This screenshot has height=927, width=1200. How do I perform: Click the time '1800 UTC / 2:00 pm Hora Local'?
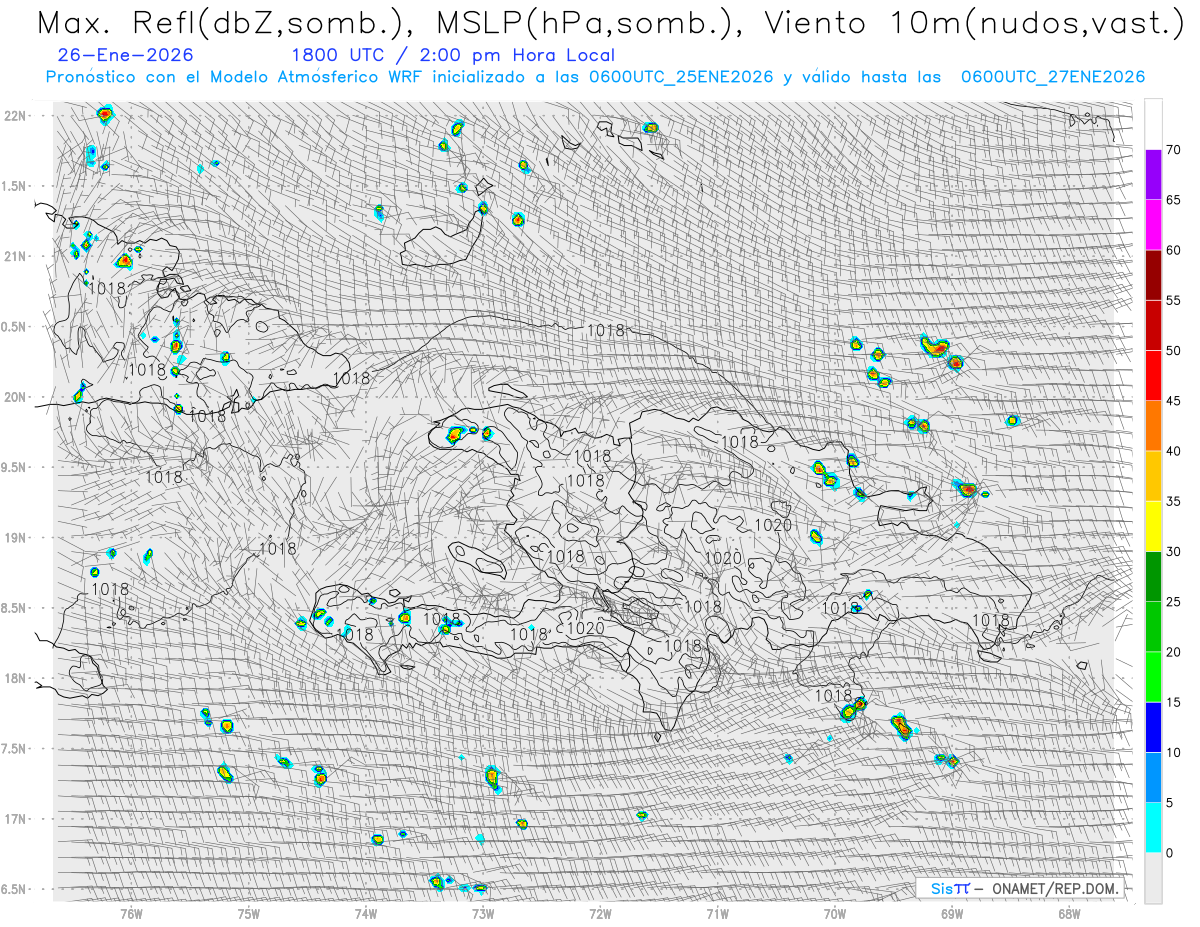coord(453,55)
